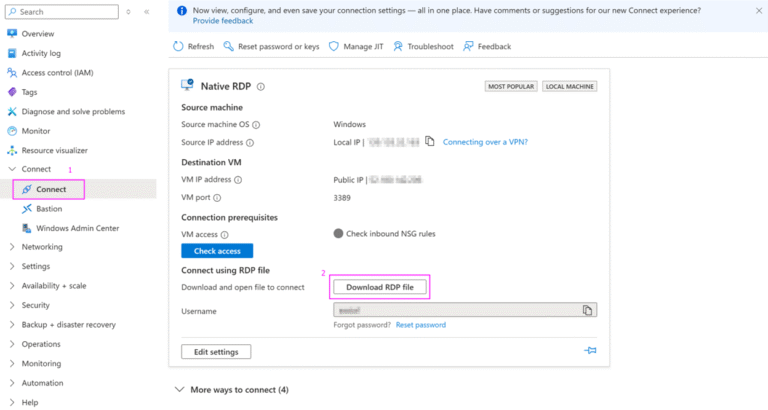Click the VM access info icon
The width and height of the screenshot is (768, 410).
[224, 235]
